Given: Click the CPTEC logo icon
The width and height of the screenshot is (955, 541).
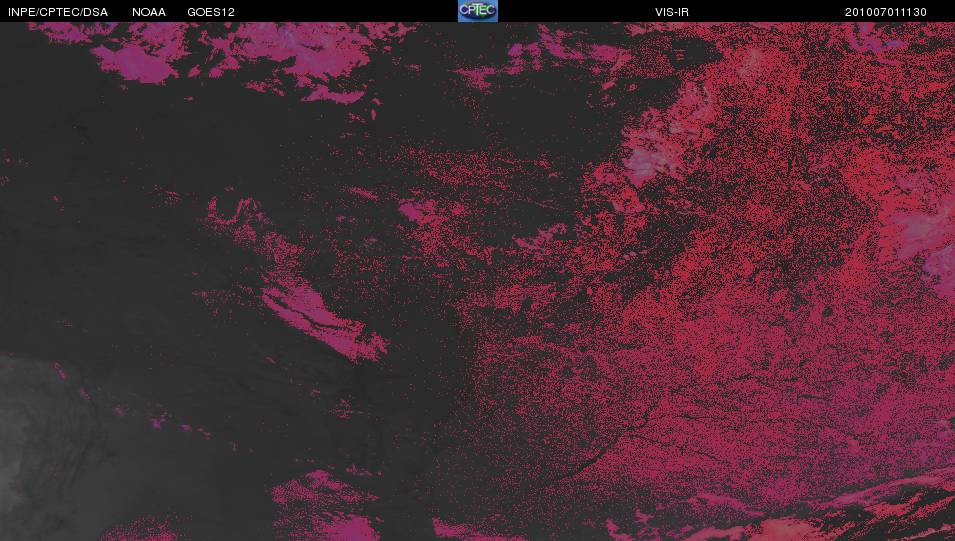Looking at the screenshot, I should coord(478,11).
